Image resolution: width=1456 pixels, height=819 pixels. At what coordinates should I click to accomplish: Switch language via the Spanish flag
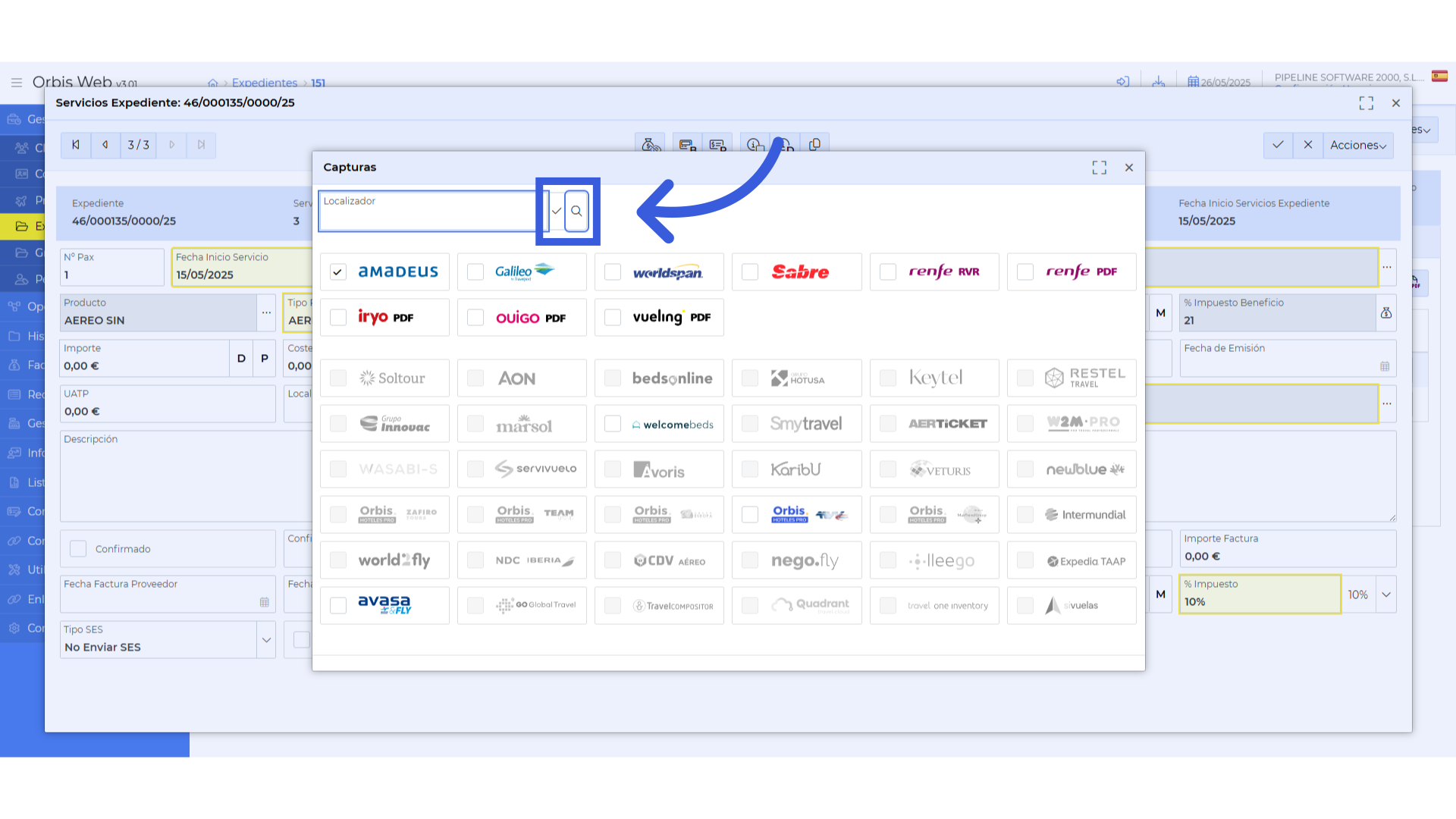tap(1439, 76)
